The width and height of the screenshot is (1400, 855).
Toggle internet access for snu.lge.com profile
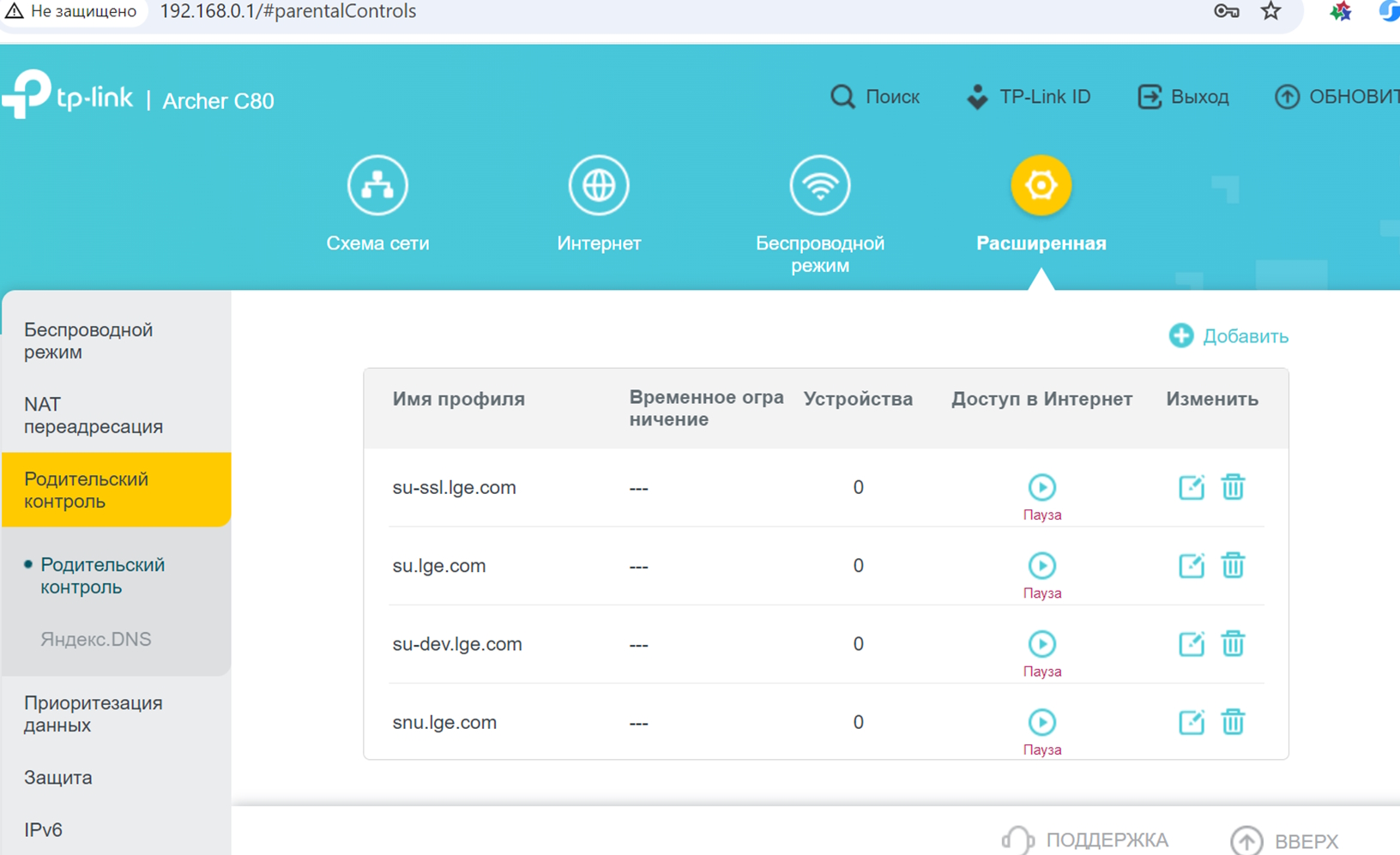pos(1041,722)
